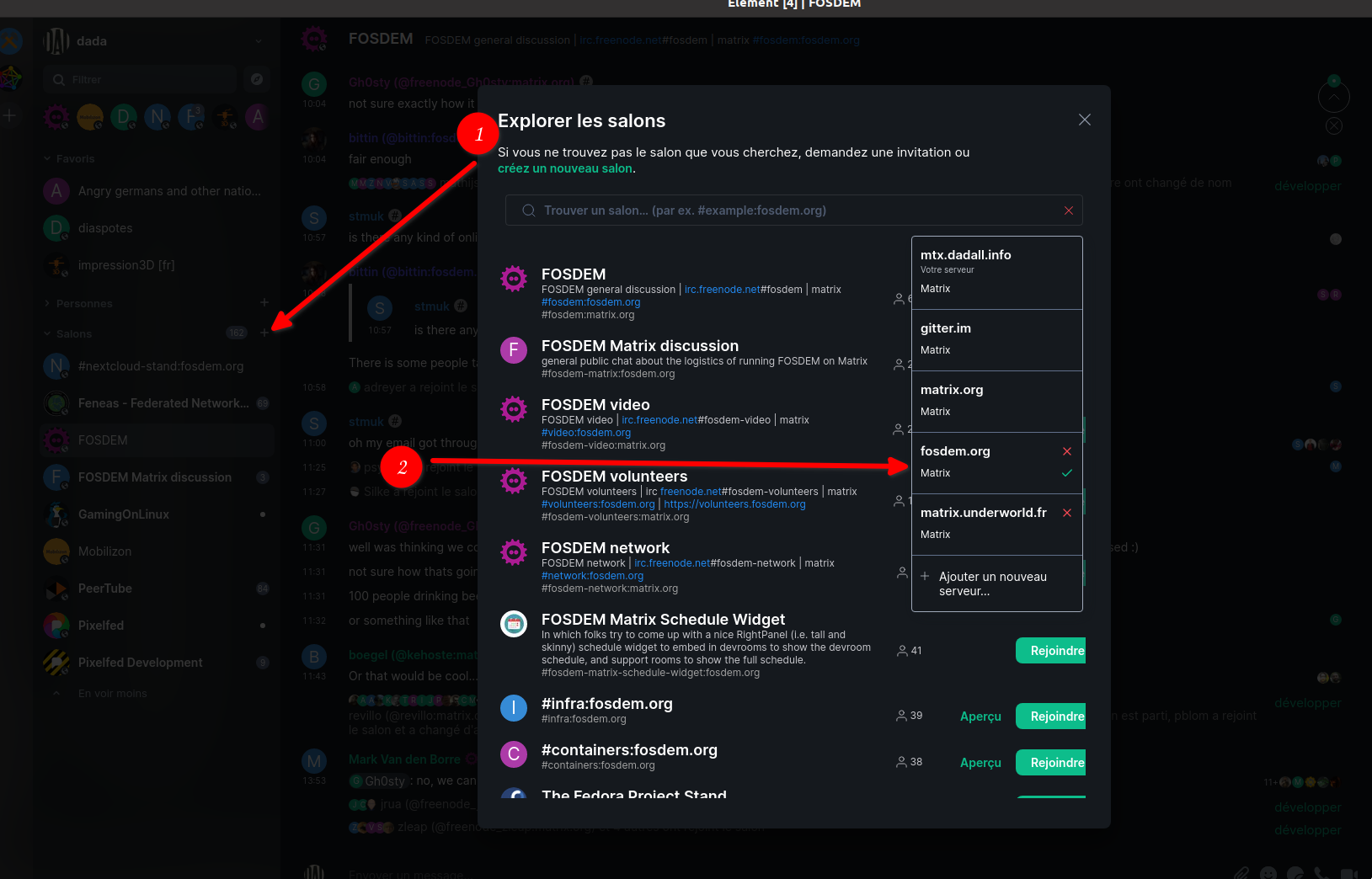Open Mobilizon room
The width and height of the screenshot is (1372, 879).
157,551
